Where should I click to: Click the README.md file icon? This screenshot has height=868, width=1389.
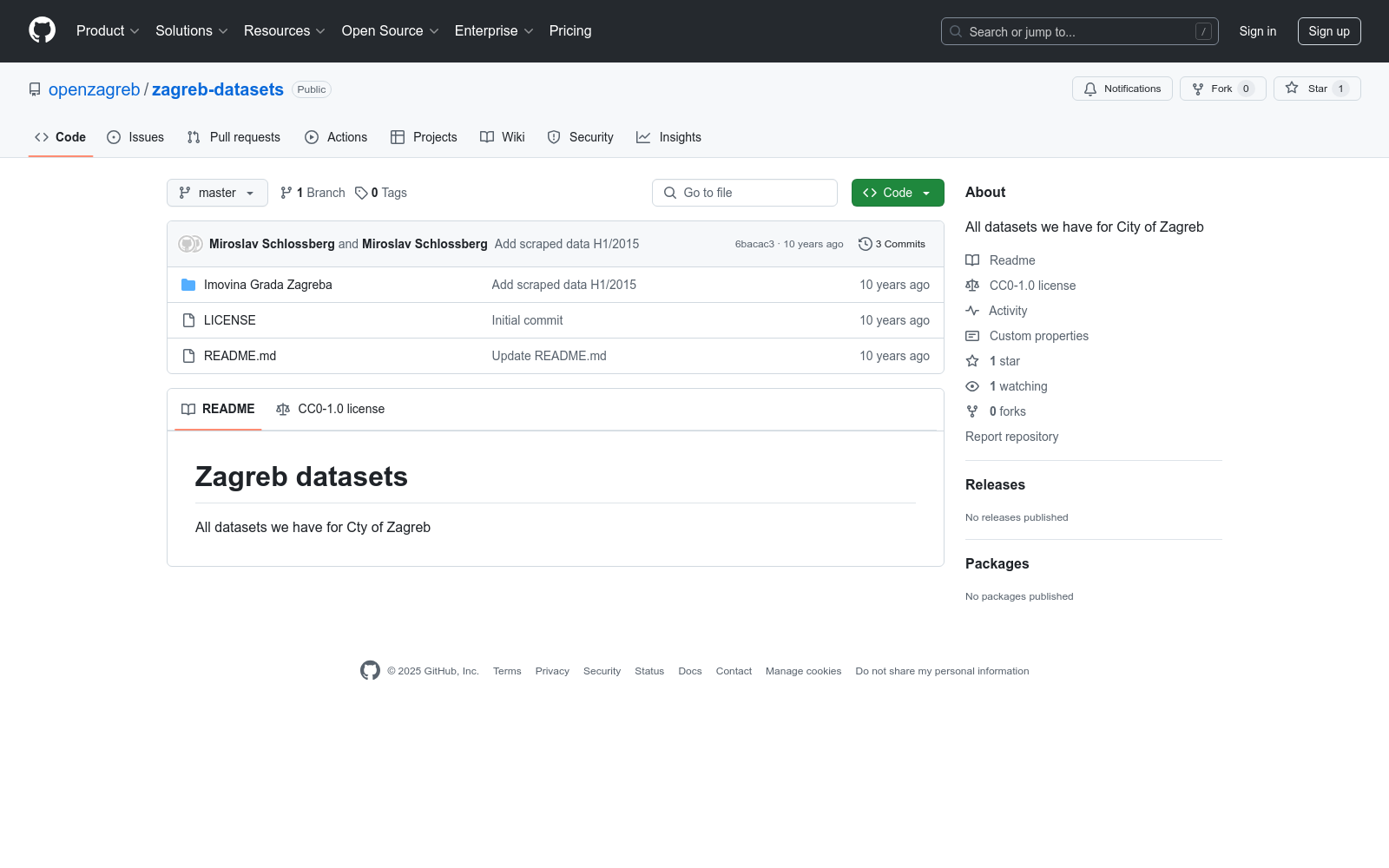(188, 356)
